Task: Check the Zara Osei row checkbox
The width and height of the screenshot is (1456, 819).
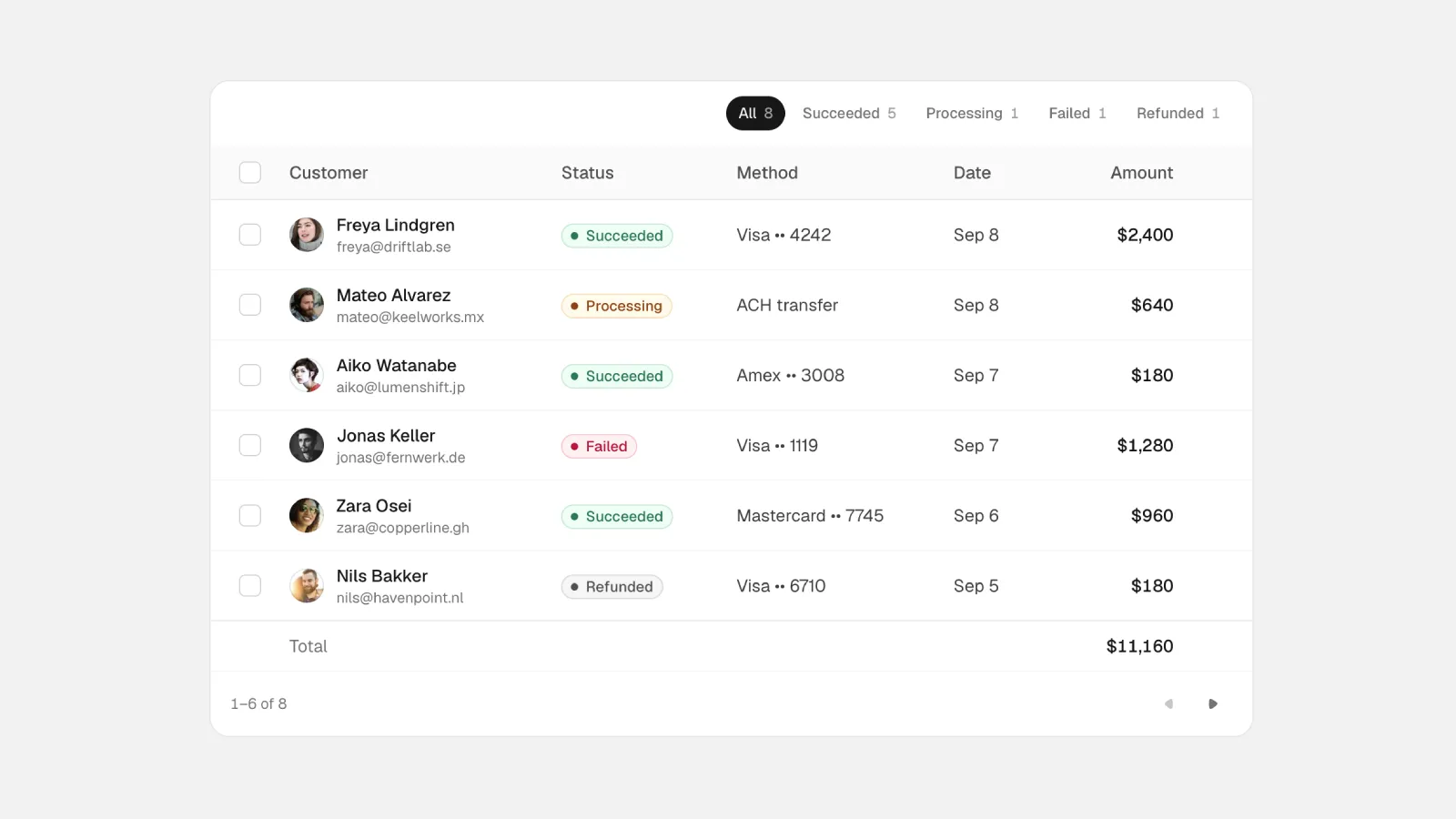Action: [x=250, y=515]
